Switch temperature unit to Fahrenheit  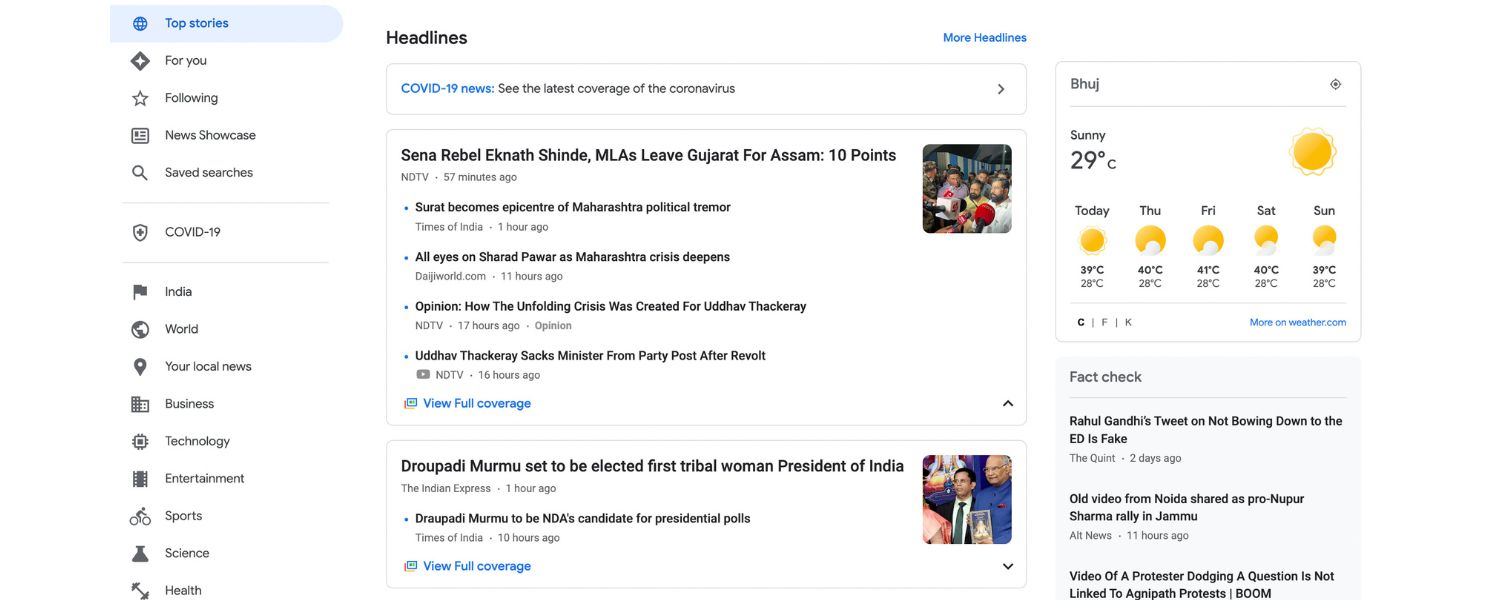[x=1105, y=323]
